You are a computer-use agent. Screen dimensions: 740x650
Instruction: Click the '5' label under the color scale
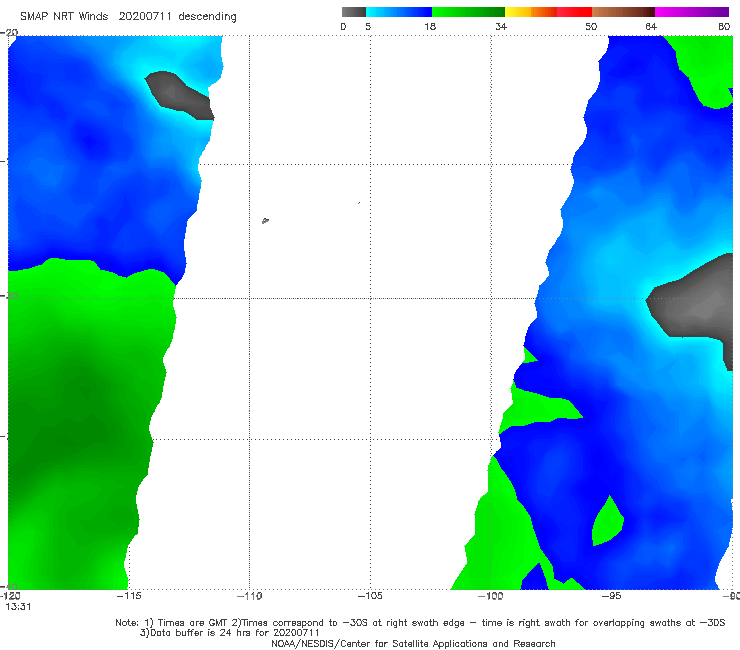[x=368, y=26]
